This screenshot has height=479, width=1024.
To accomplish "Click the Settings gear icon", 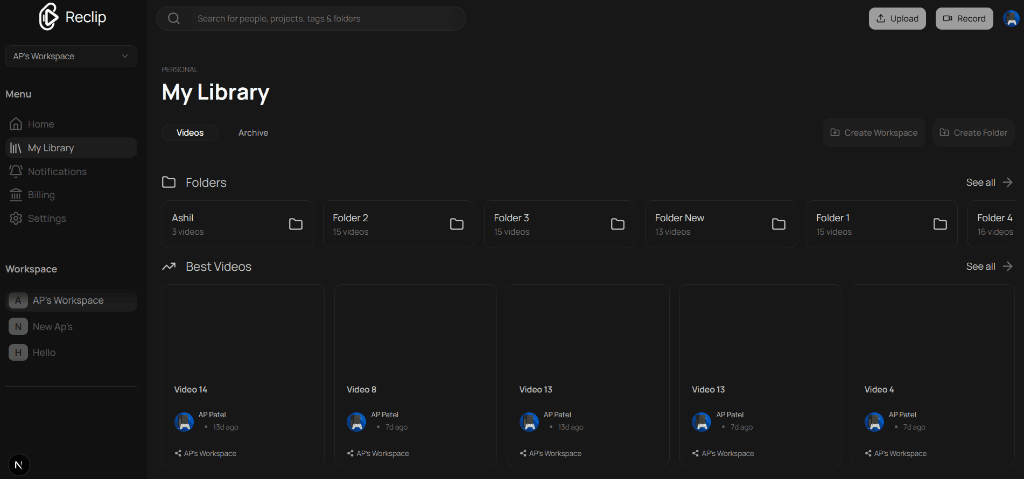I will coord(16,218).
